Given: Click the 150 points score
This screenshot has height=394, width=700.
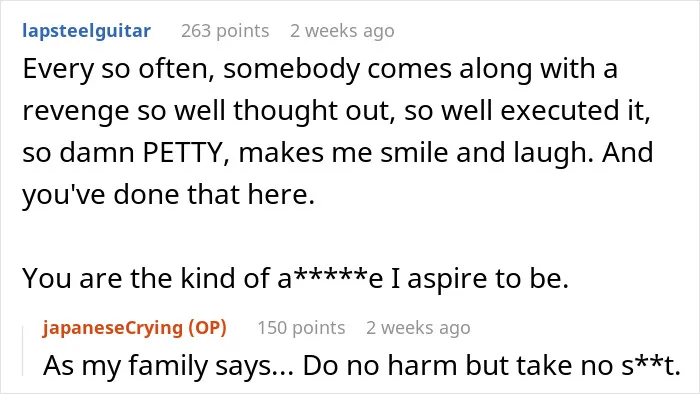Looking at the screenshot, I should (301, 328).
